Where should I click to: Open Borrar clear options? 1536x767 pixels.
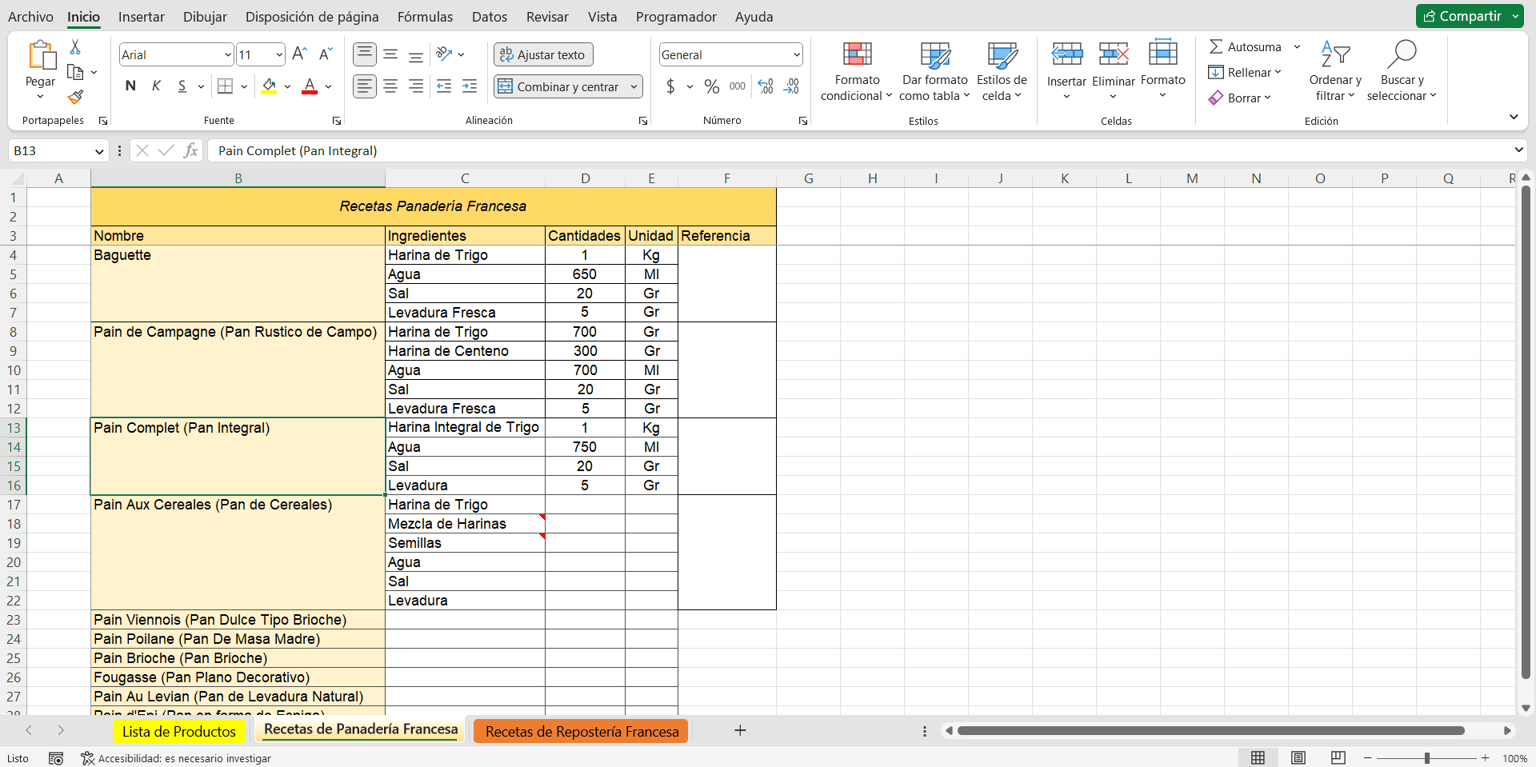(x=1240, y=98)
